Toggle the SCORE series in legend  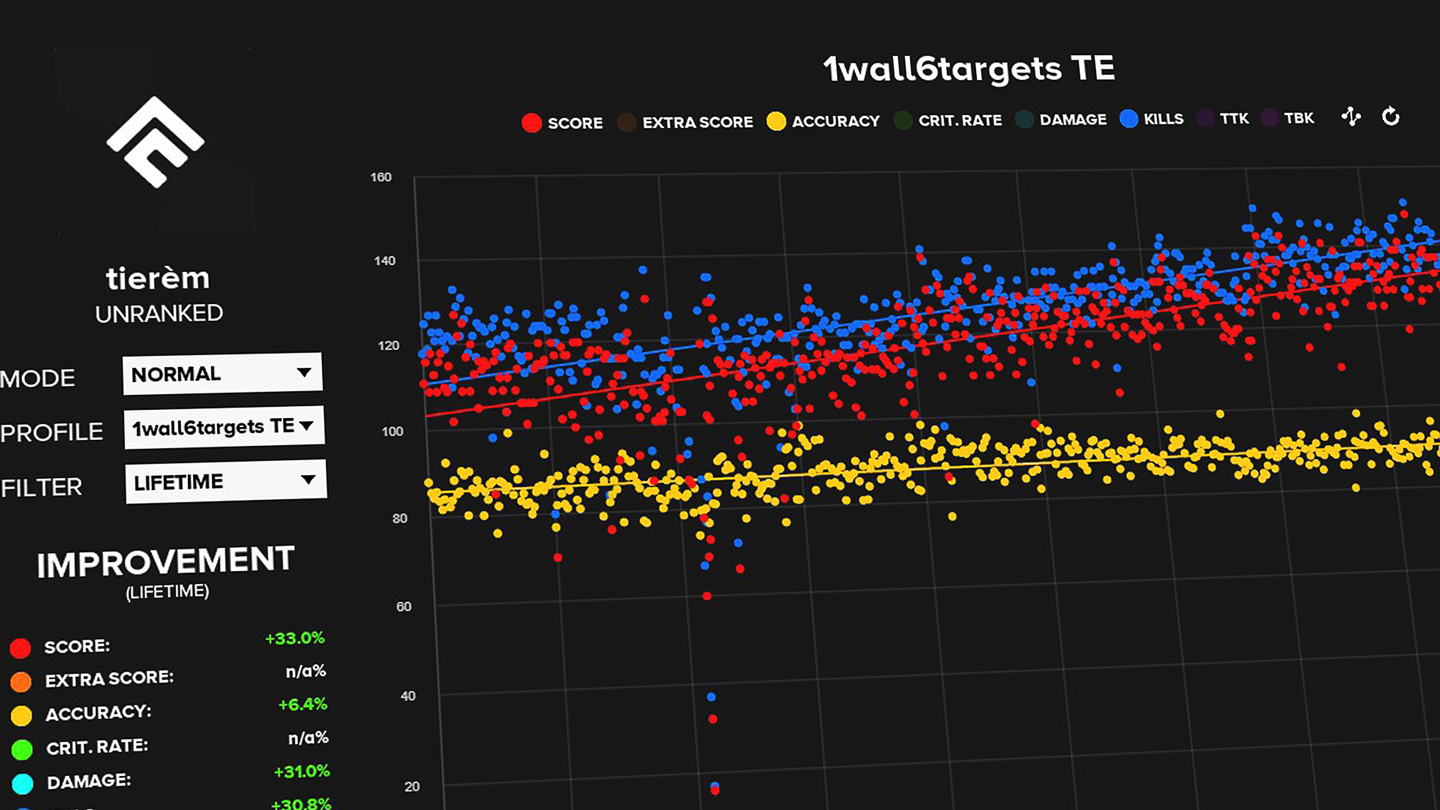pos(562,122)
